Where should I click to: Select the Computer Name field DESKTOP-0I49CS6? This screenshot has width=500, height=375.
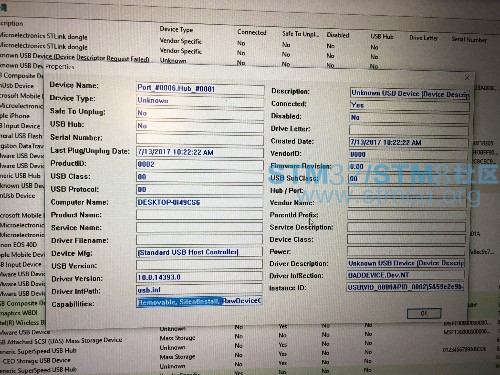200,202
